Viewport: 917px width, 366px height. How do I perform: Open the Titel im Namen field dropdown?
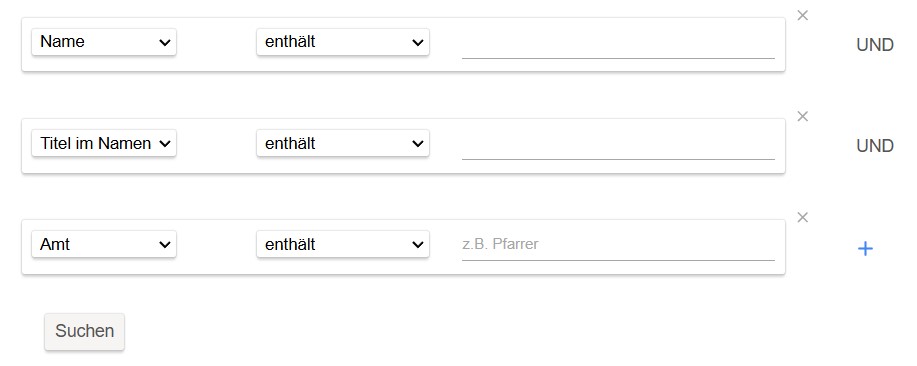(x=104, y=143)
